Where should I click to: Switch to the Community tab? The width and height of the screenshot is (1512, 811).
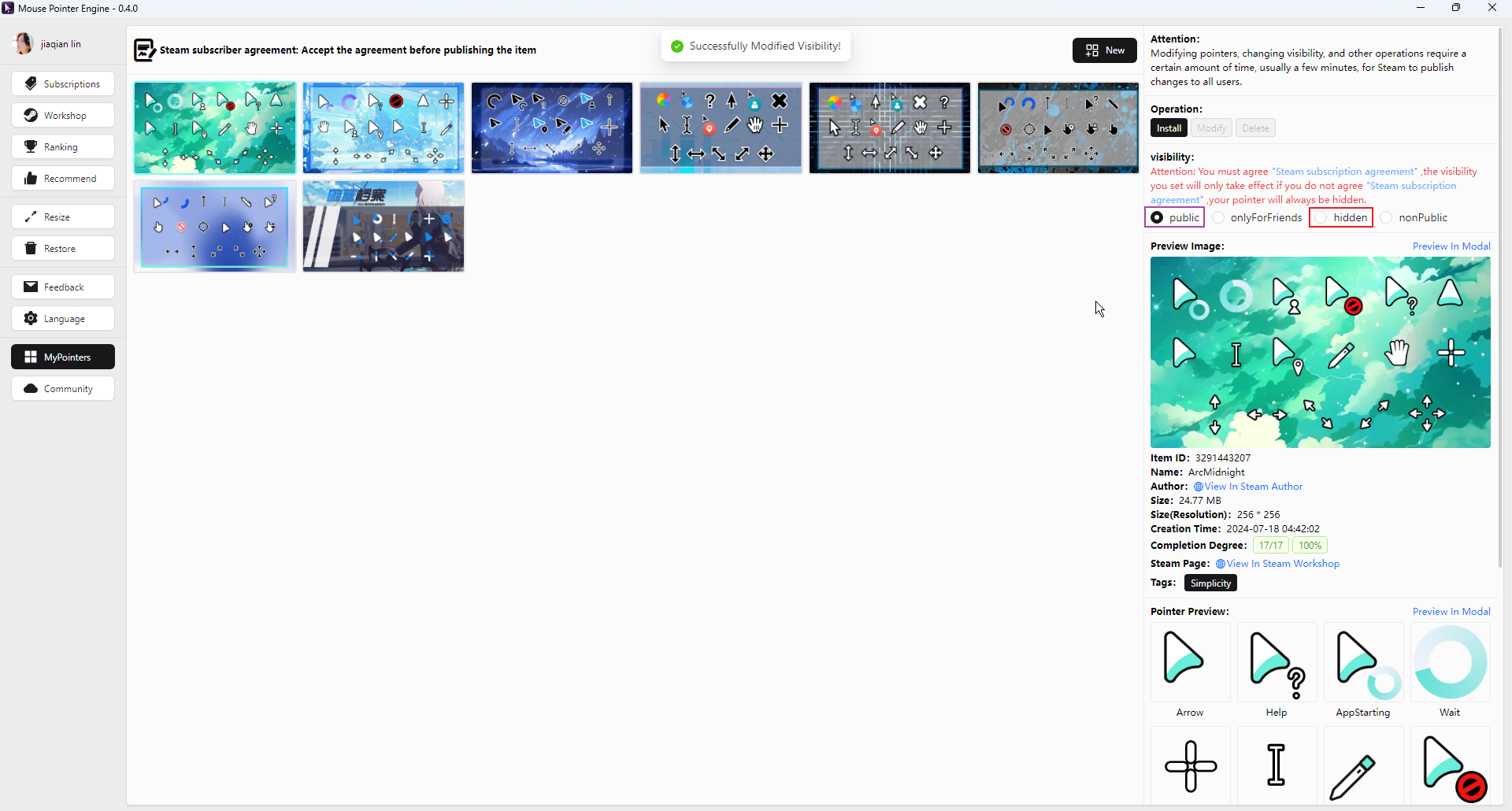click(x=63, y=389)
